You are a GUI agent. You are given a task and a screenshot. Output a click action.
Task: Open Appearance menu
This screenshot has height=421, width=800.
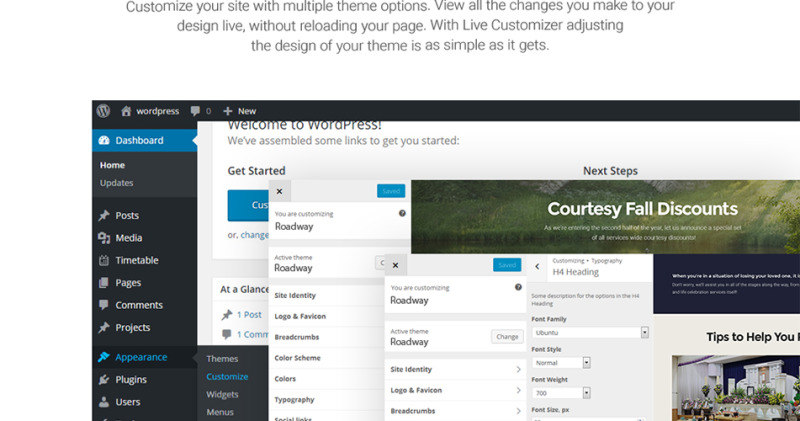(x=144, y=357)
